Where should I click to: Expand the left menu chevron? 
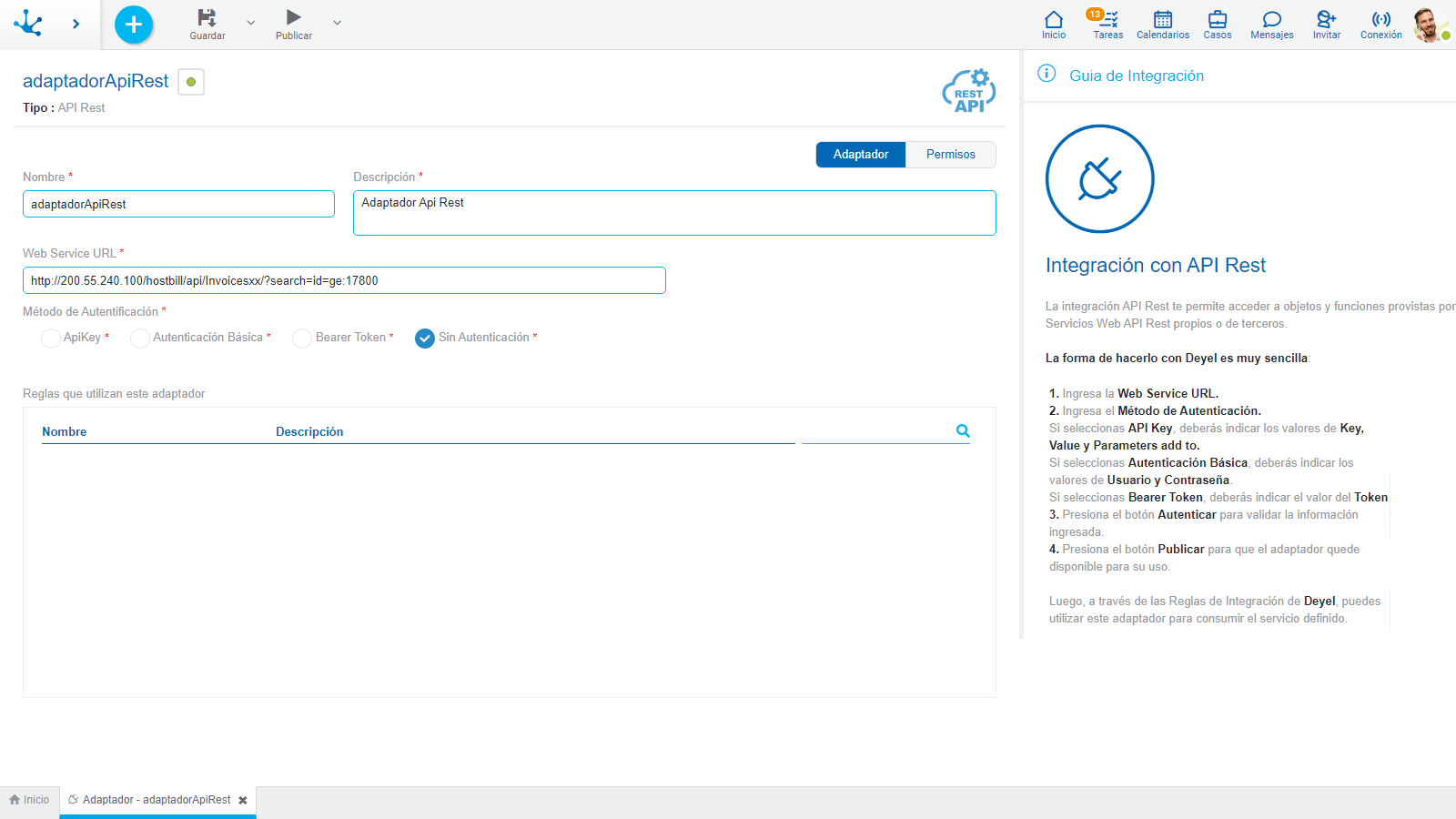point(76,25)
